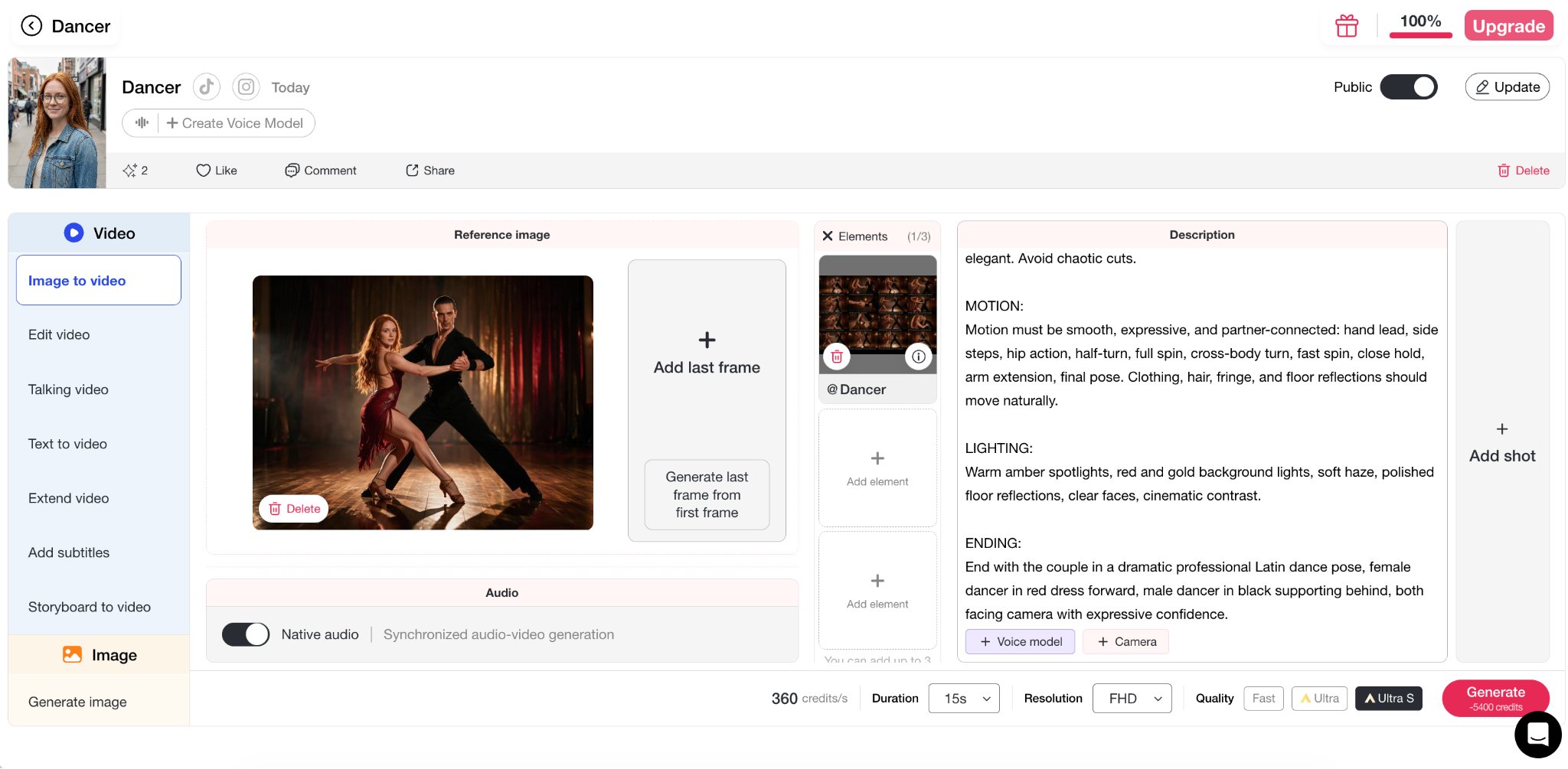Select Ultra S quality
Screen dimensions: 1568x769
click(x=1389, y=699)
